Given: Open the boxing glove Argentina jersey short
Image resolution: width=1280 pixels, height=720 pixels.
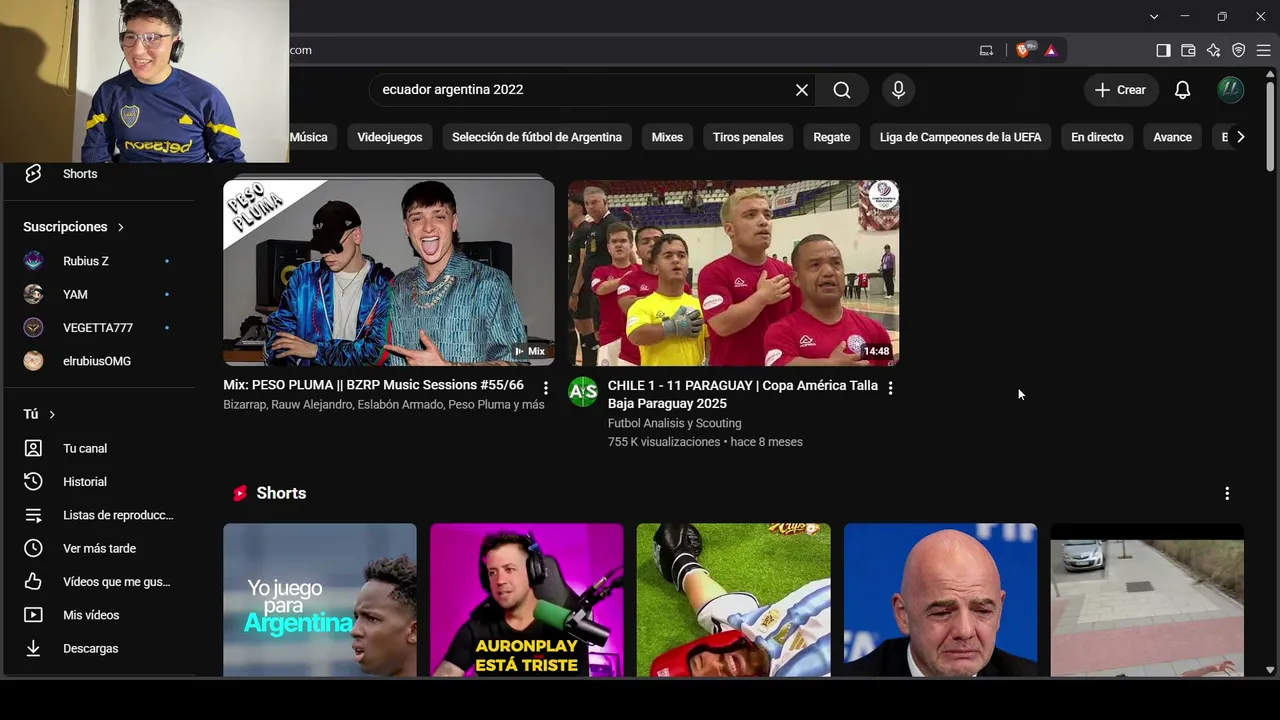Looking at the screenshot, I should pyautogui.click(x=734, y=600).
